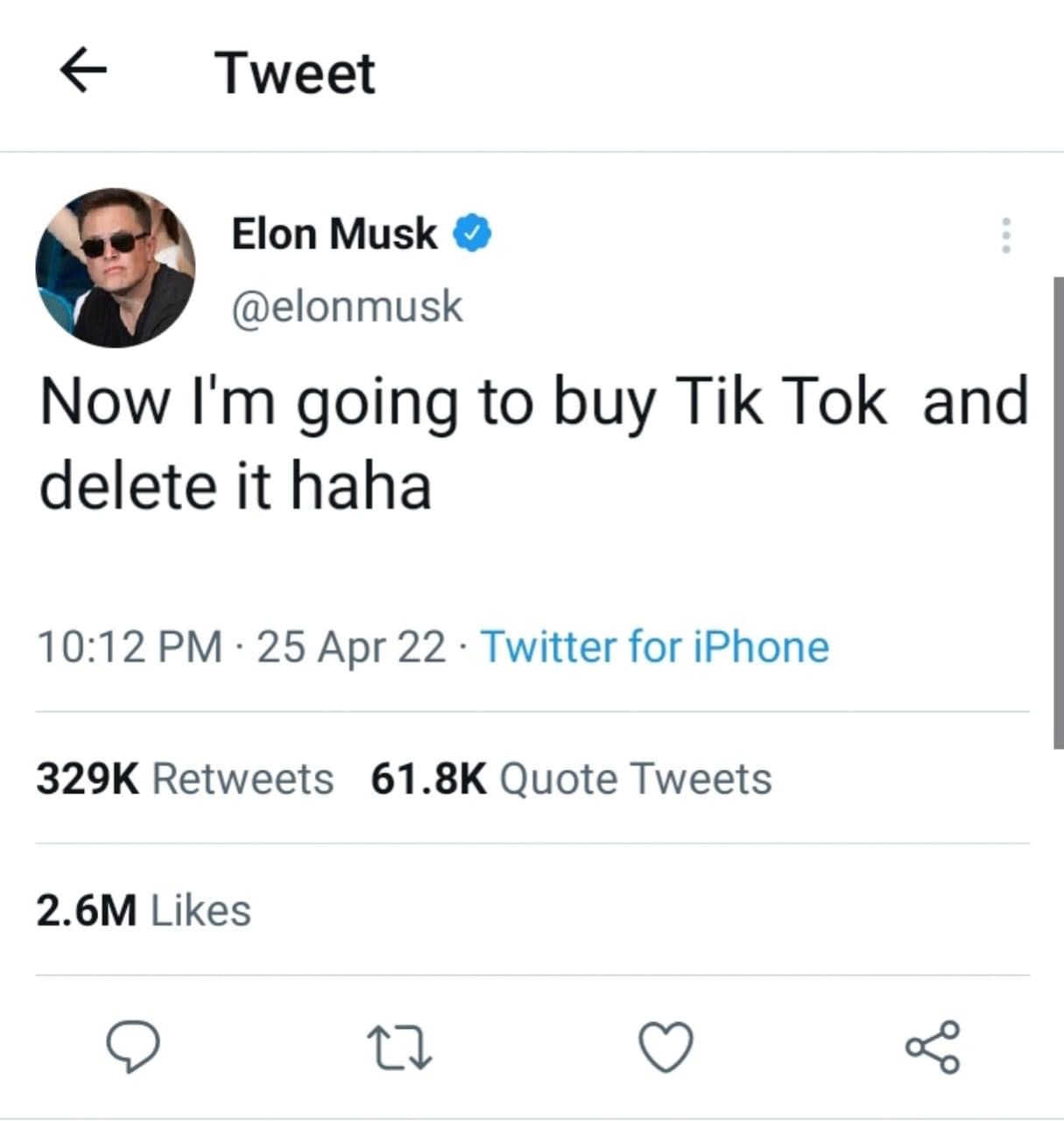Click the 25 Apr 22 date
1064x1121 pixels.
pos(351,647)
